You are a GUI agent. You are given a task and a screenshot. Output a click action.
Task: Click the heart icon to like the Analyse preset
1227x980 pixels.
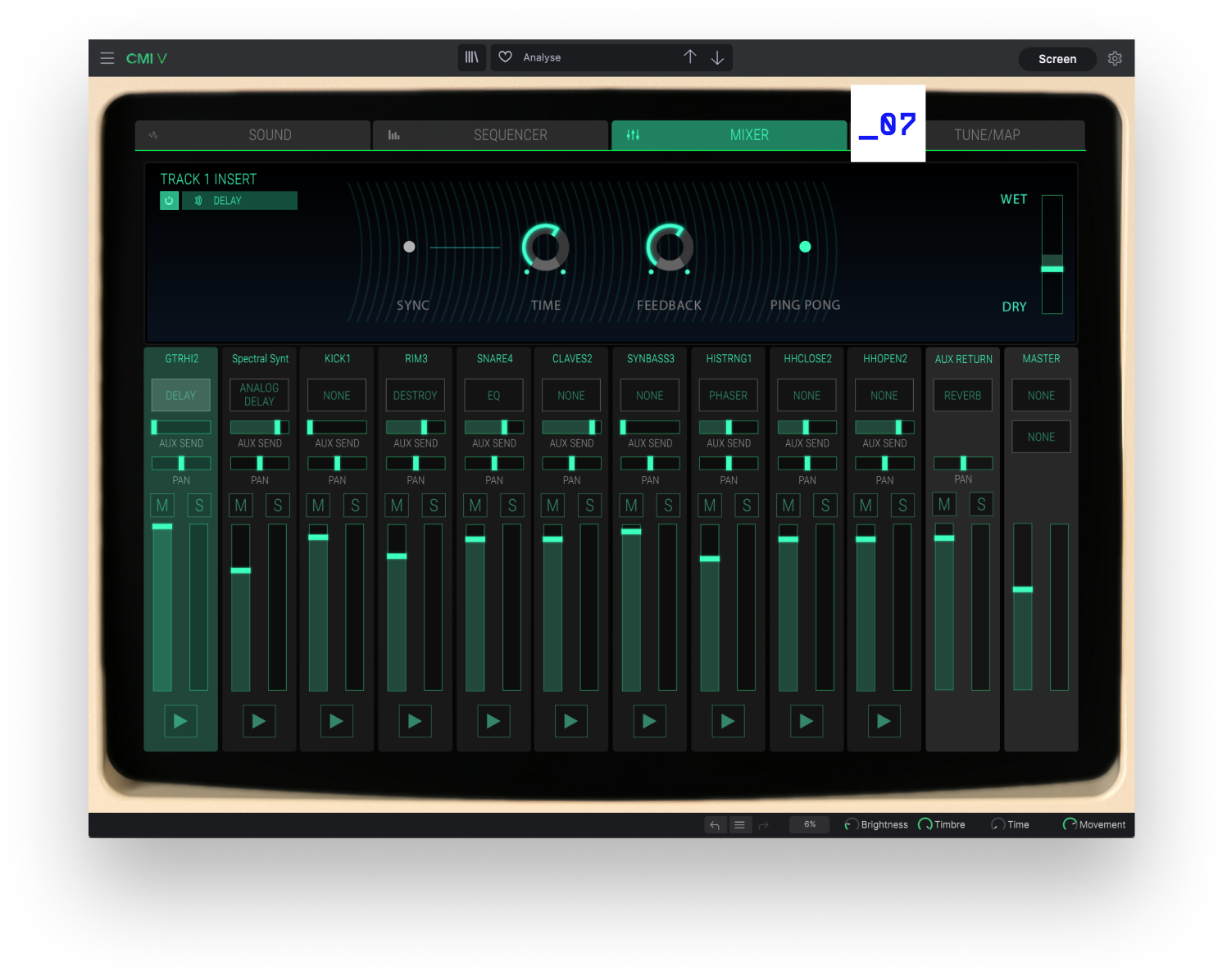[505, 57]
